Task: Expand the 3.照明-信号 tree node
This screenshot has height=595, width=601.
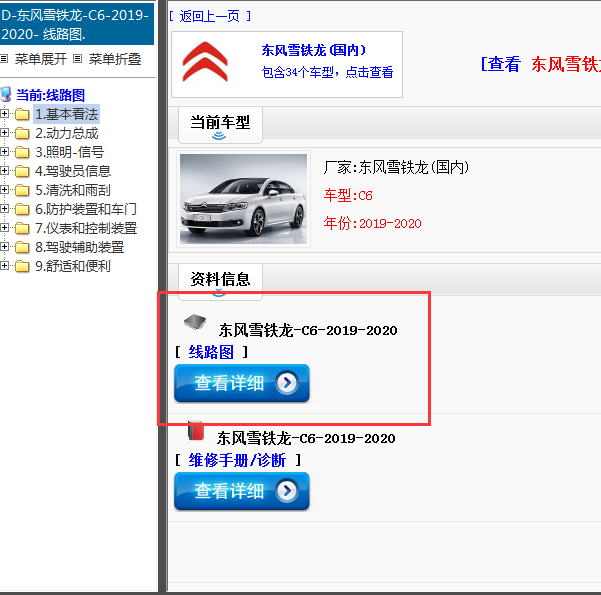Action: coord(4,151)
